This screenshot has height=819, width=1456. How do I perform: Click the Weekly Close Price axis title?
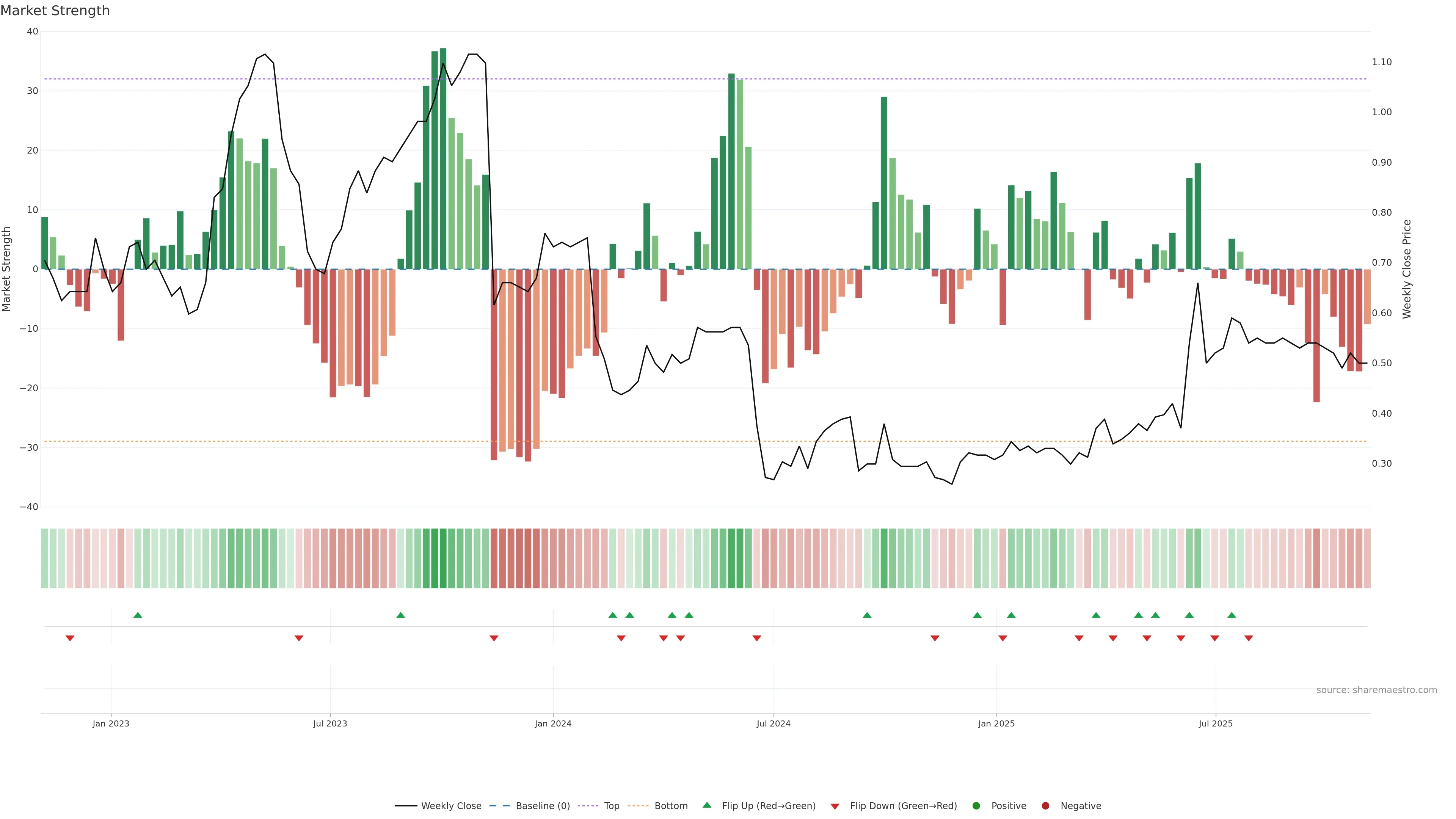coord(1407,269)
